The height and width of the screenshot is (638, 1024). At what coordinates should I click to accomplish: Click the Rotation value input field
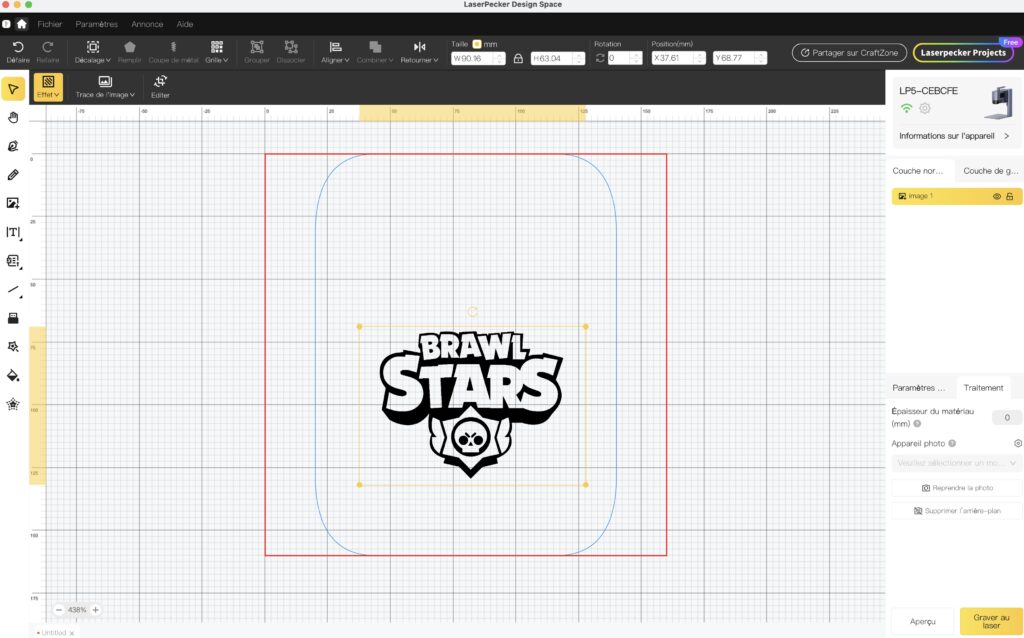[623, 58]
